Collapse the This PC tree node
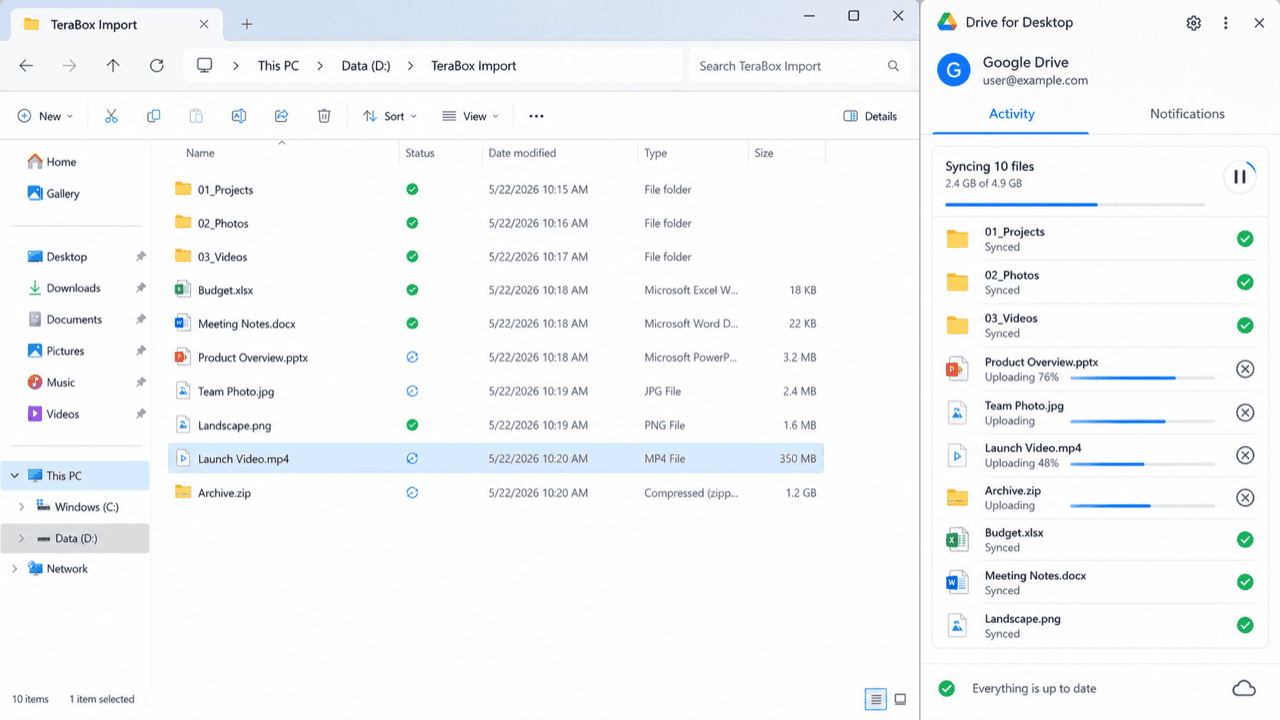The height and width of the screenshot is (720, 1280). 14,476
